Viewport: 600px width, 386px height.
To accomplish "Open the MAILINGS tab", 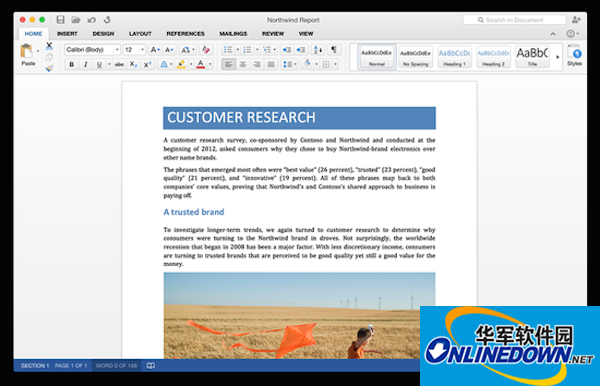I will coord(233,34).
